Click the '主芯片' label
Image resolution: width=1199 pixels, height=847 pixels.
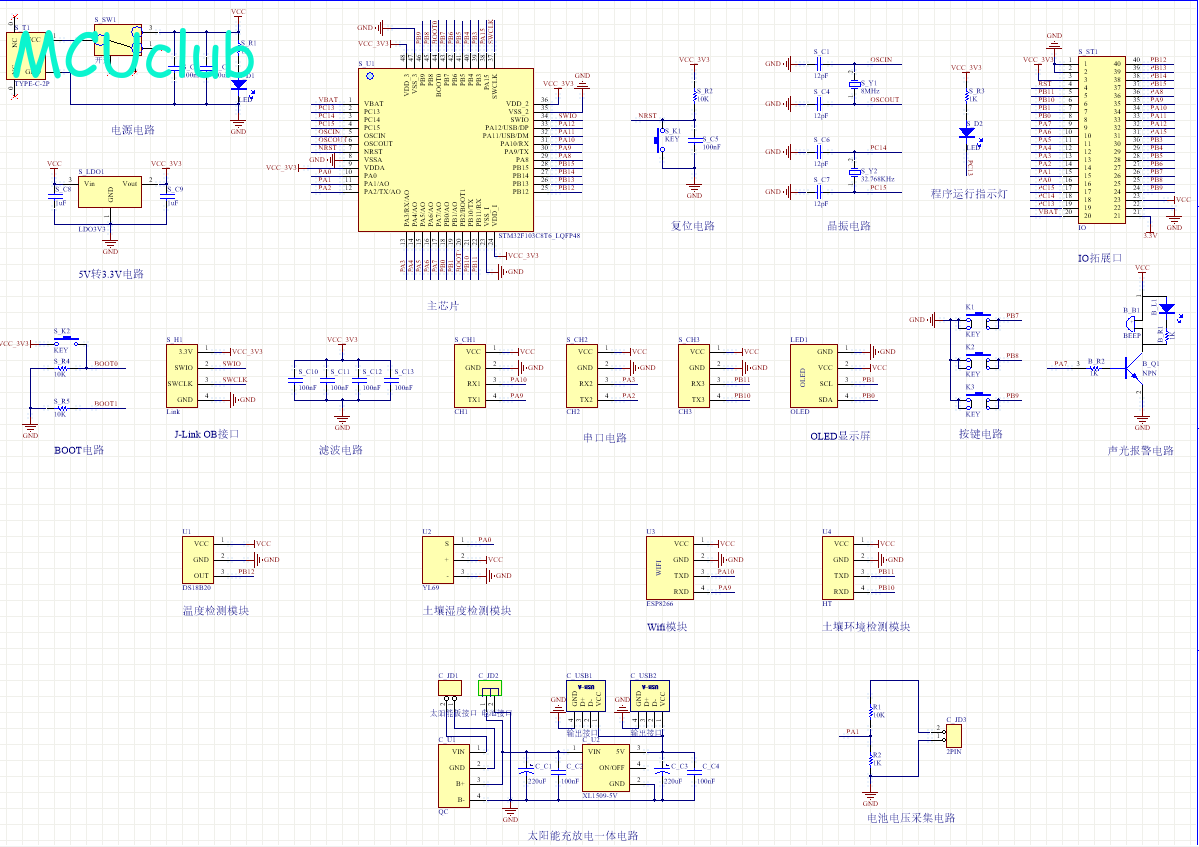[443, 306]
